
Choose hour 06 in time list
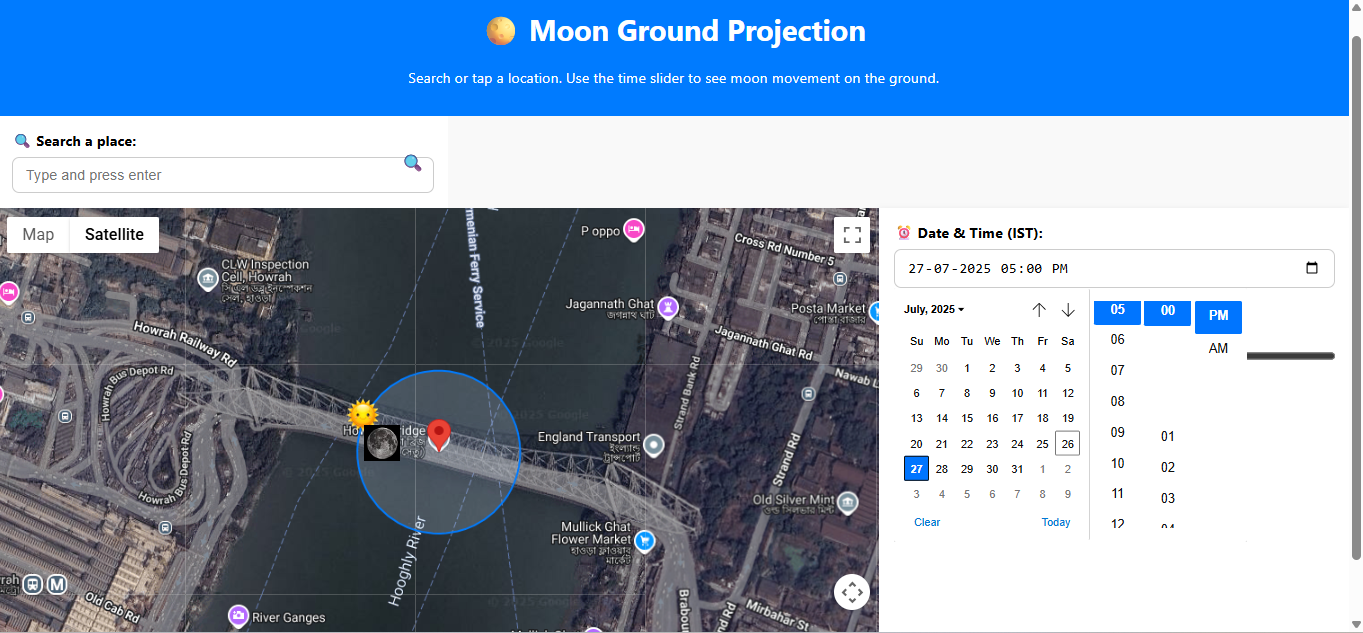coord(1118,340)
